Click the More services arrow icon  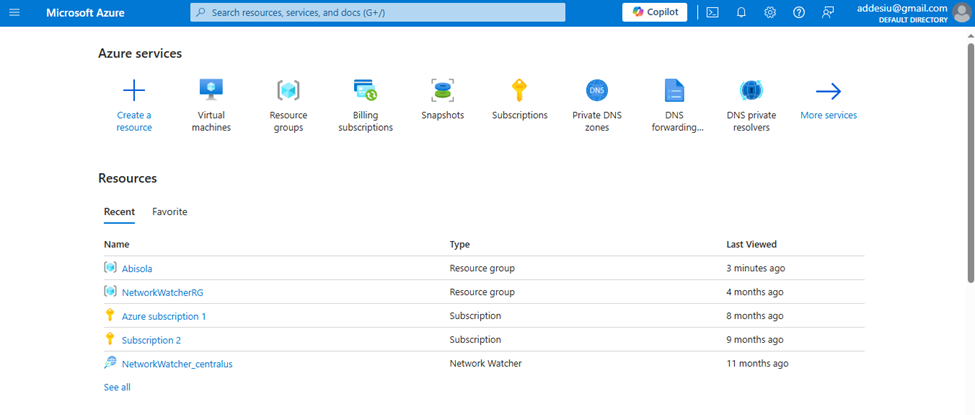[828, 91]
